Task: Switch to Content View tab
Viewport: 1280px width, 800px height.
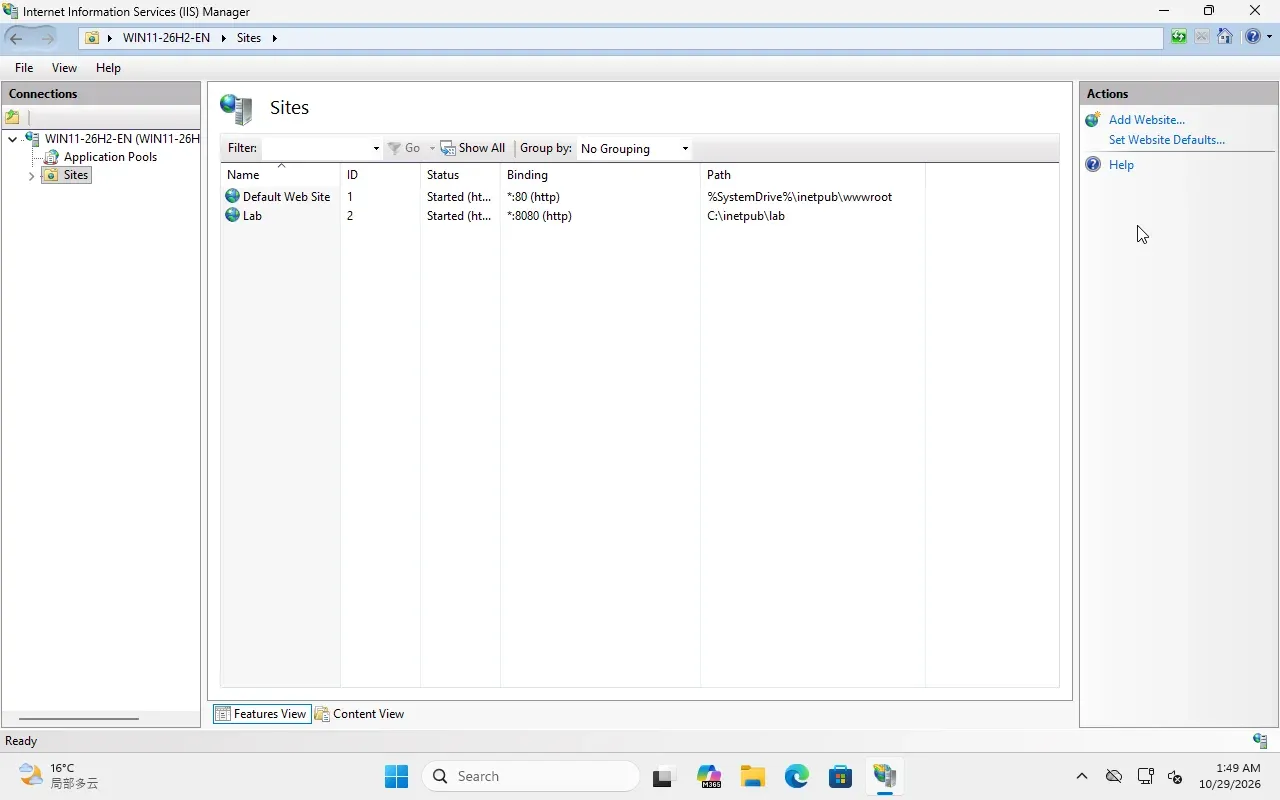Action: 360,714
